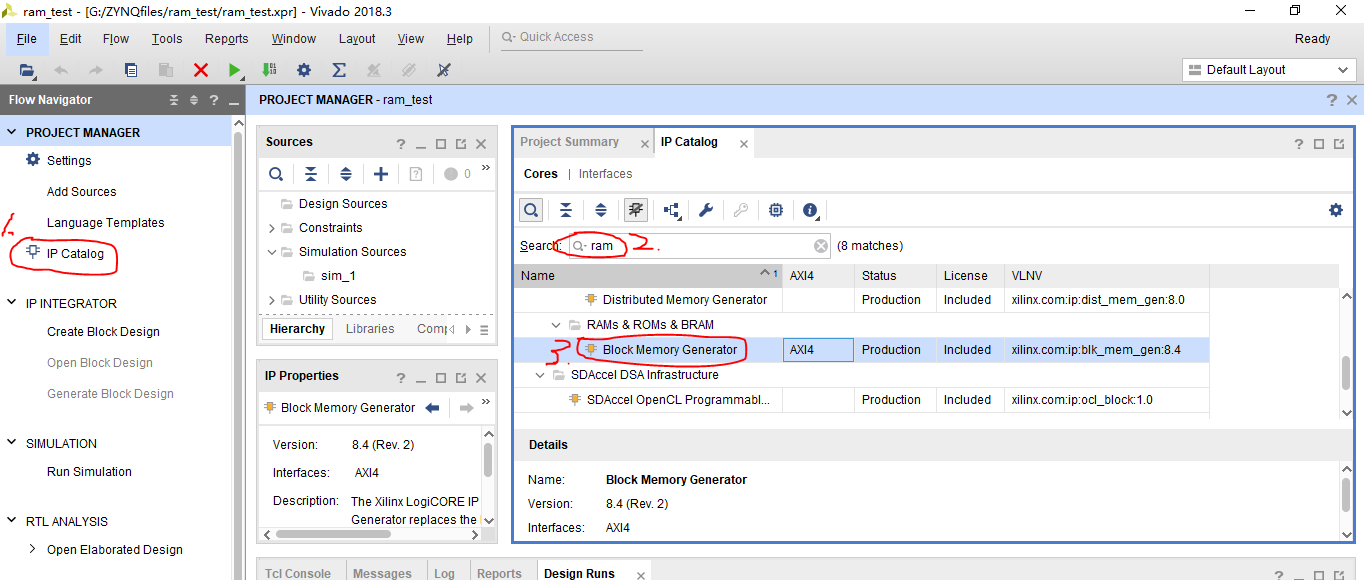Click Add Sources in Flow Navigator
The image size is (1364, 580).
pyautogui.click(x=81, y=192)
